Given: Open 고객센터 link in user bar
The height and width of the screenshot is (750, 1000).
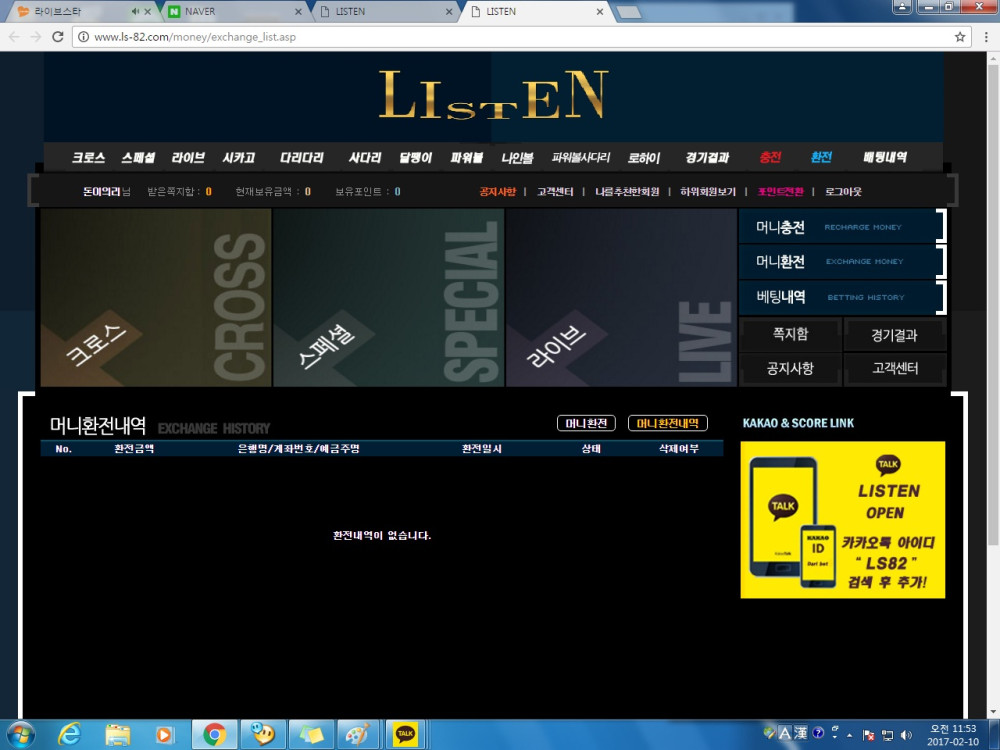Looking at the screenshot, I should (555, 191).
